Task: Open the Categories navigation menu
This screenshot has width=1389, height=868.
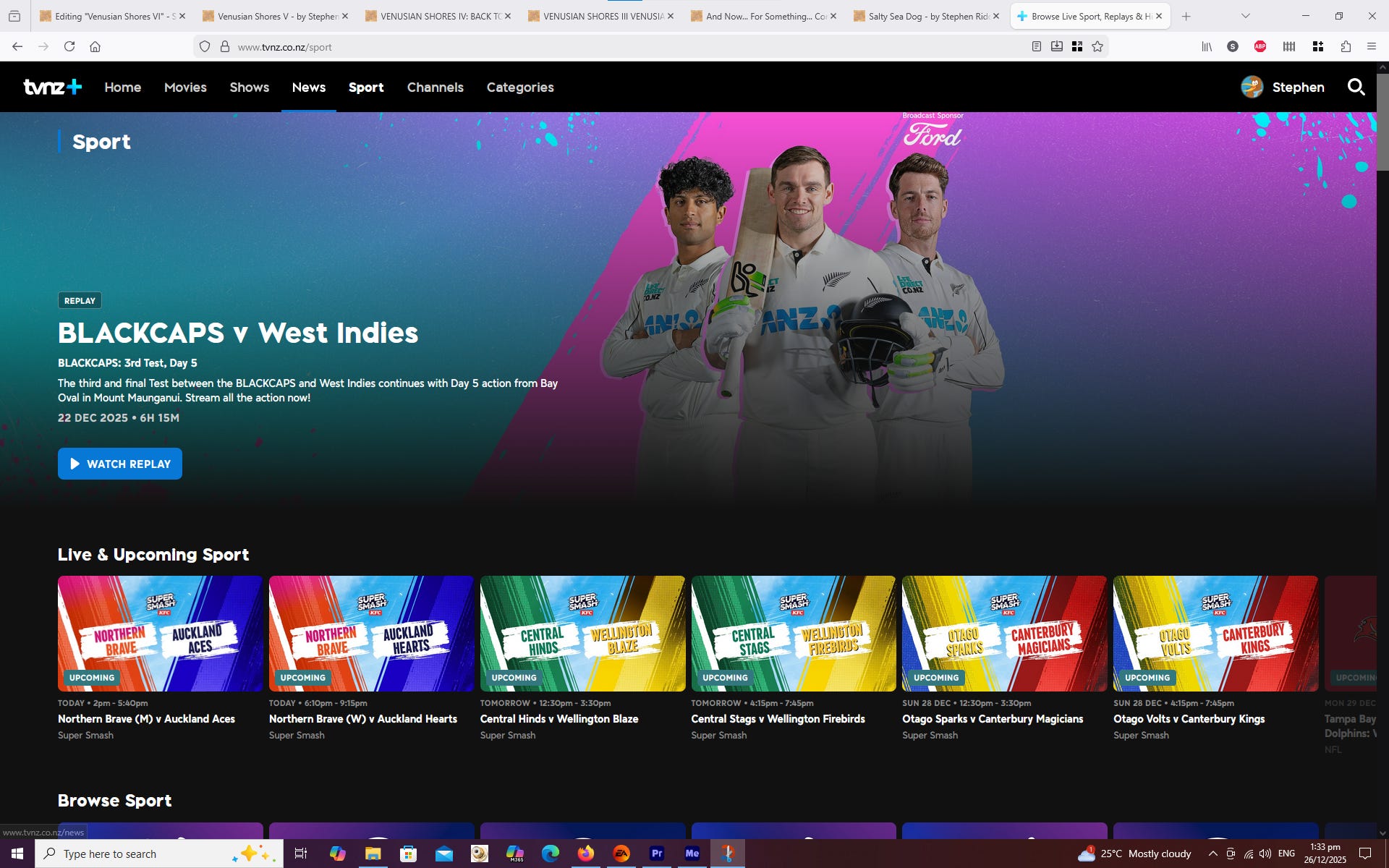Action: pos(519,88)
